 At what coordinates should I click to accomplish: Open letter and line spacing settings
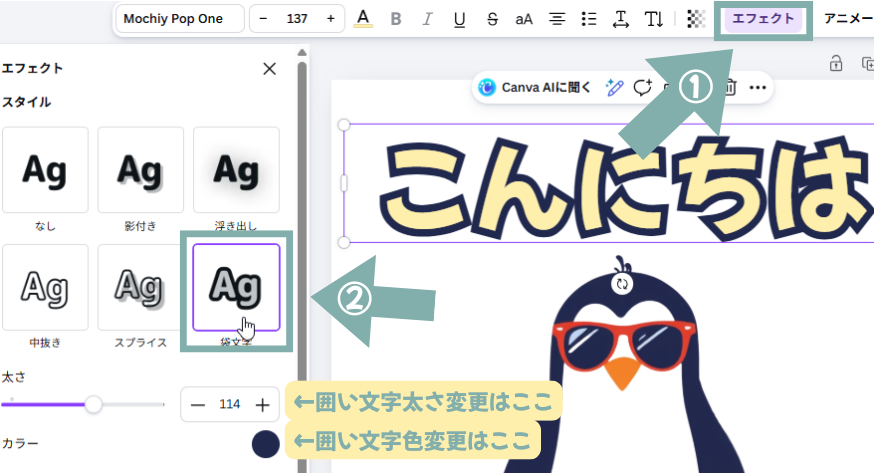(620, 19)
